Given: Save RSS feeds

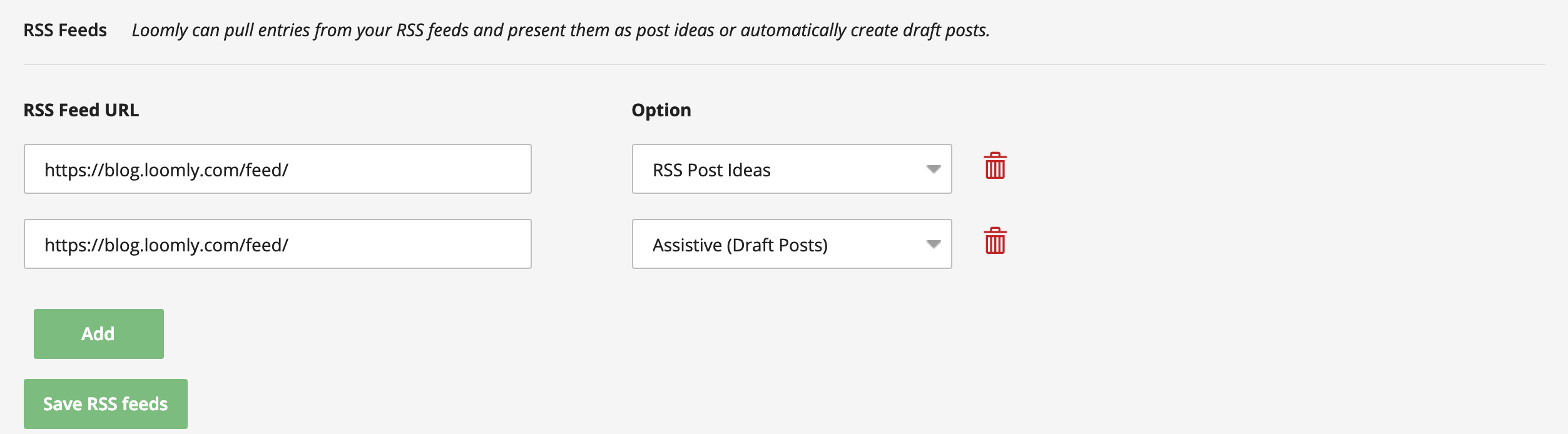Looking at the screenshot, I should point(105,403).
